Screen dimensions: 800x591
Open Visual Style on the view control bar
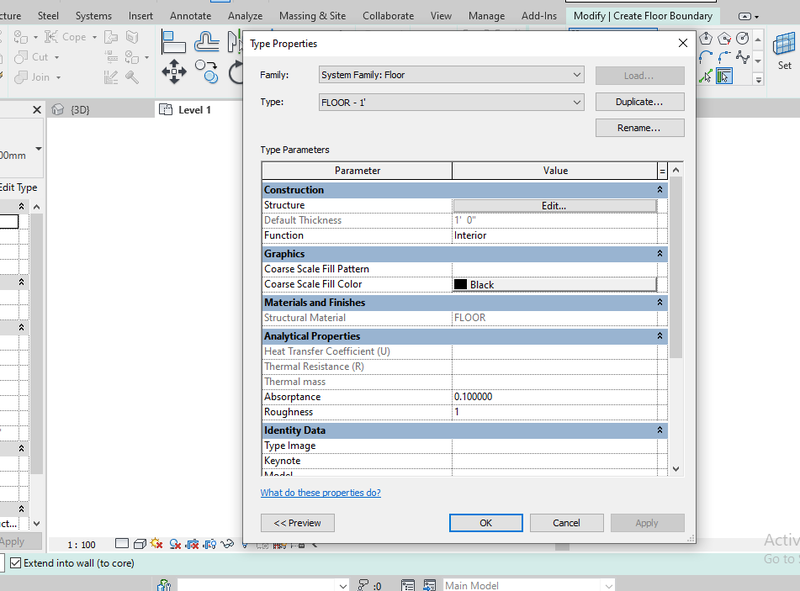point(139,544)
